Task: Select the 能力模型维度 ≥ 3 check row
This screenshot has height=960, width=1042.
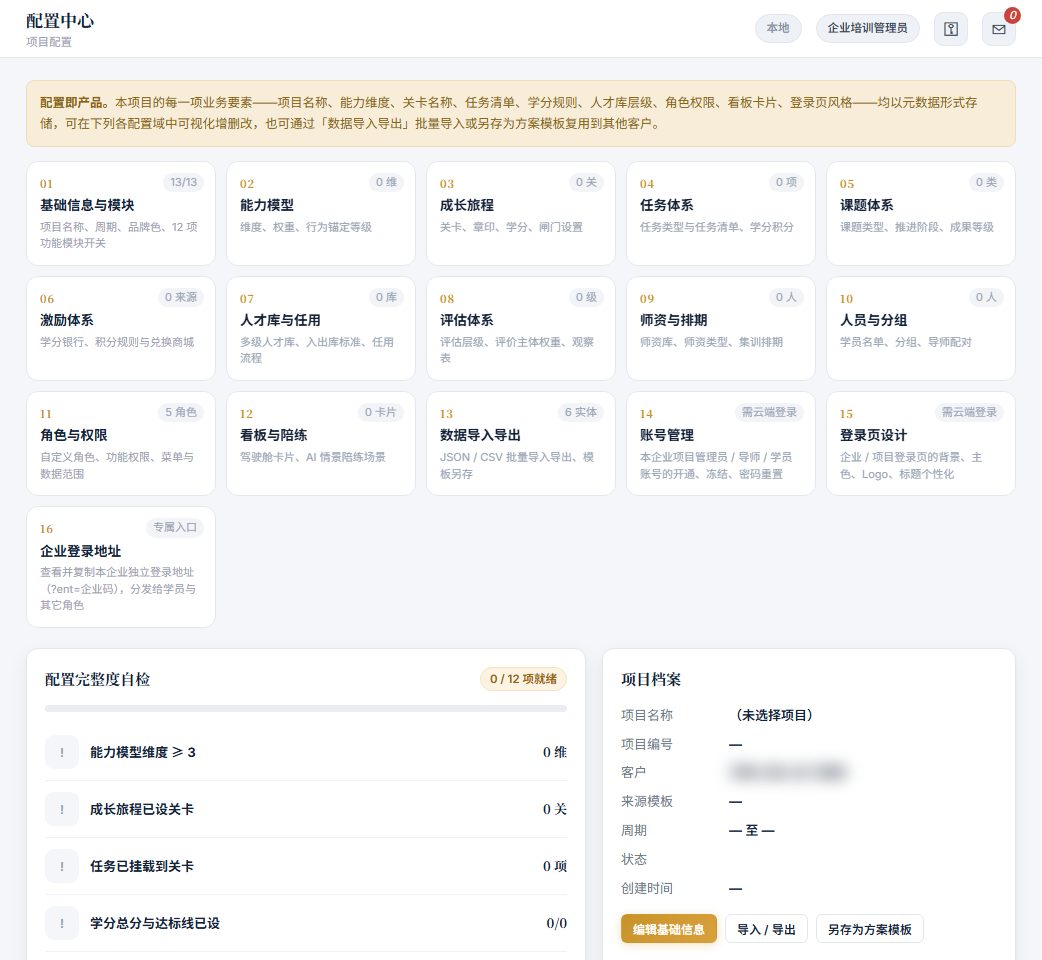Action: [x=306, y=752]
